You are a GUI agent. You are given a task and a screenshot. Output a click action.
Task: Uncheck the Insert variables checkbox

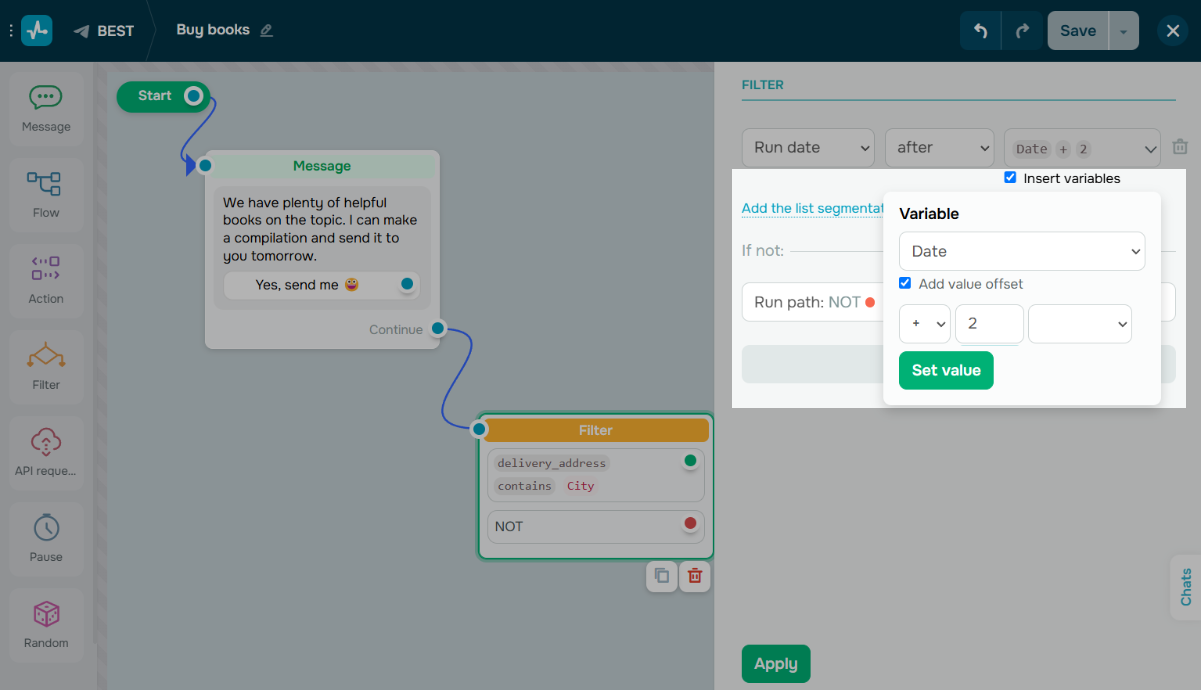[1010, 178]
